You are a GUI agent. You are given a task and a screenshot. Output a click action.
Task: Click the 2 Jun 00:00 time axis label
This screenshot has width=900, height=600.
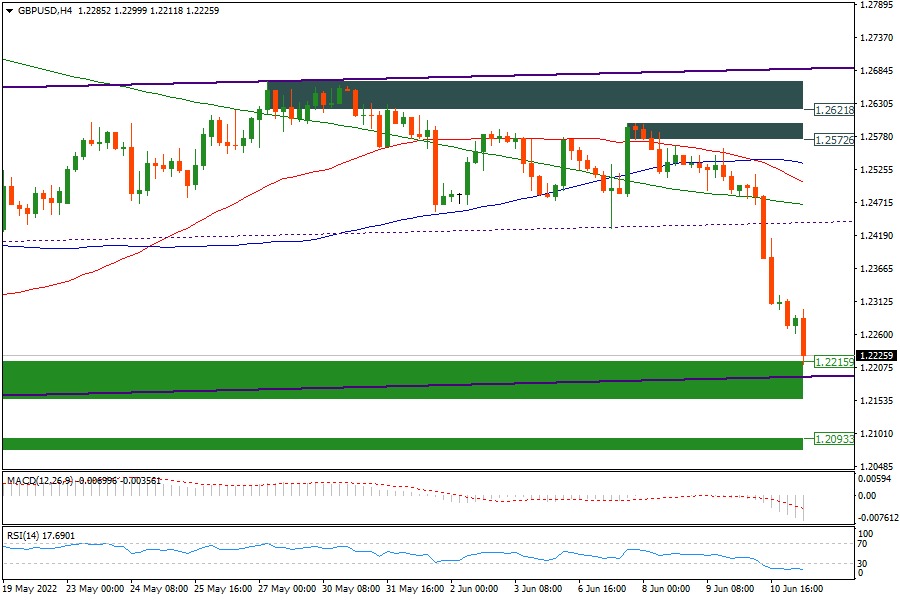click(x=476, y=590)
